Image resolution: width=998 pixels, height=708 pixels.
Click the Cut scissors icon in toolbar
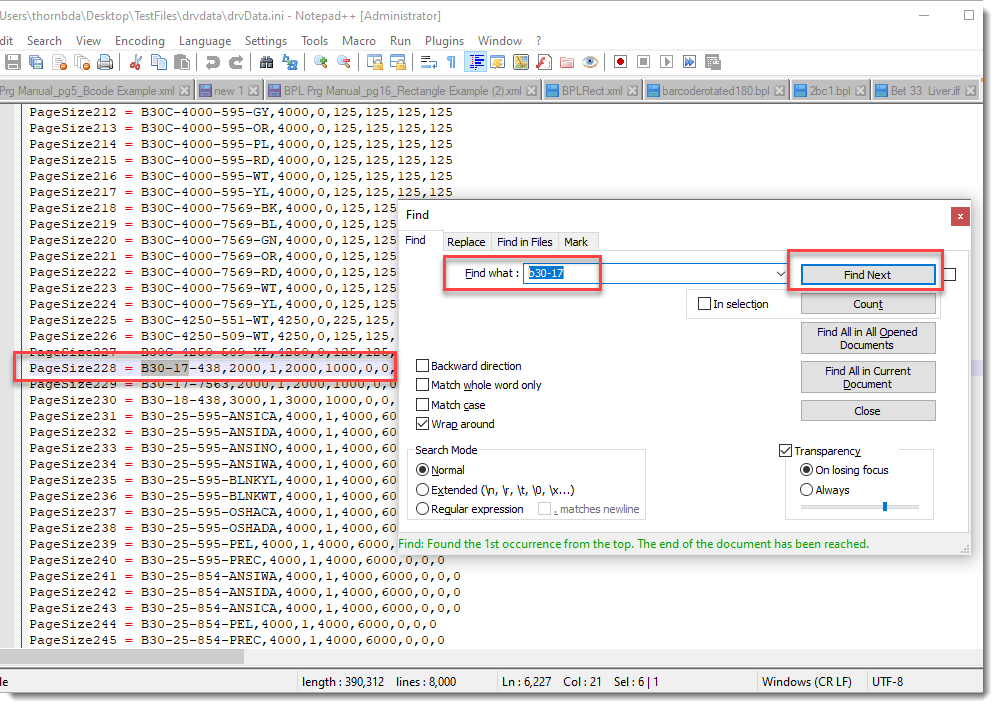pyautogui.click(x=136, y=62)
